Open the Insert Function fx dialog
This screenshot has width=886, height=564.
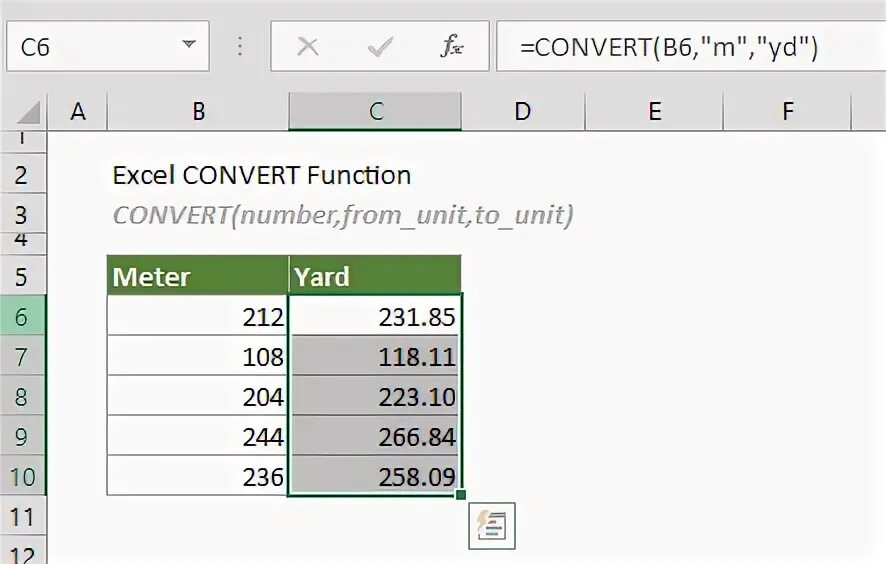[x=451, y=46]
